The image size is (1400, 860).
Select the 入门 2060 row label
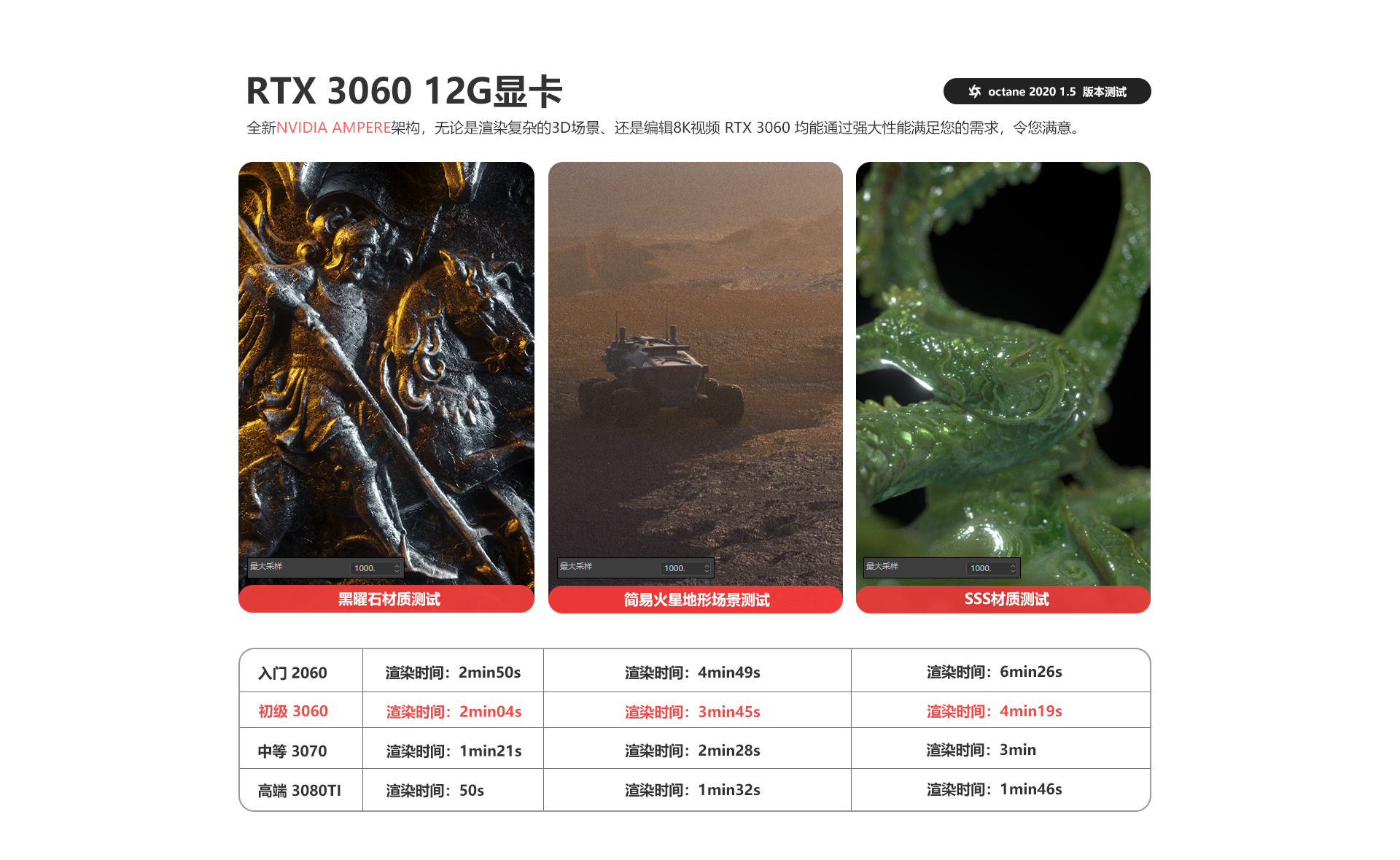pos(292,673)
